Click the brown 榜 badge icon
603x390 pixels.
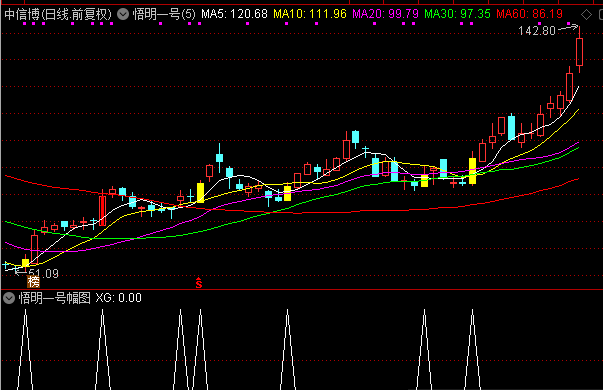[33, 282]
